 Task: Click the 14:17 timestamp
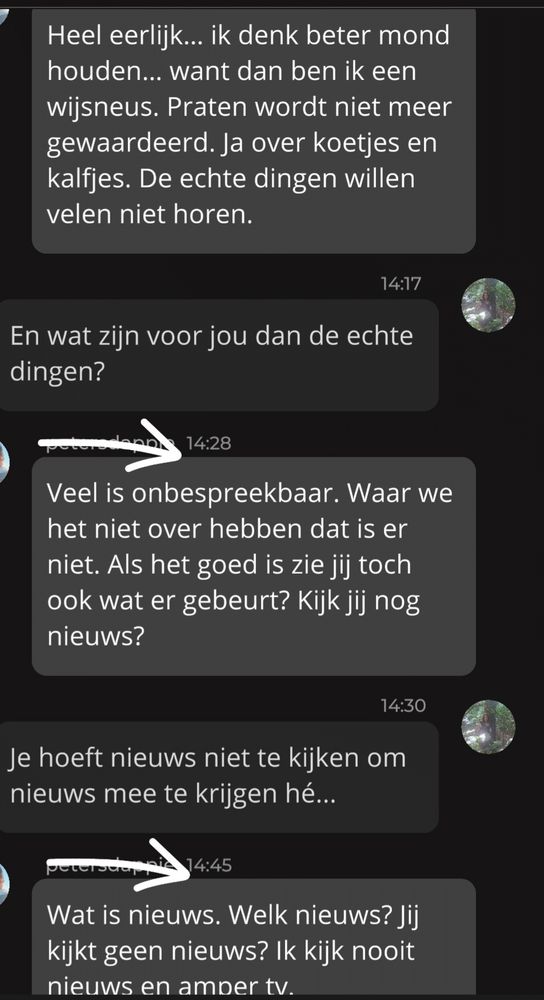(401, 284)
